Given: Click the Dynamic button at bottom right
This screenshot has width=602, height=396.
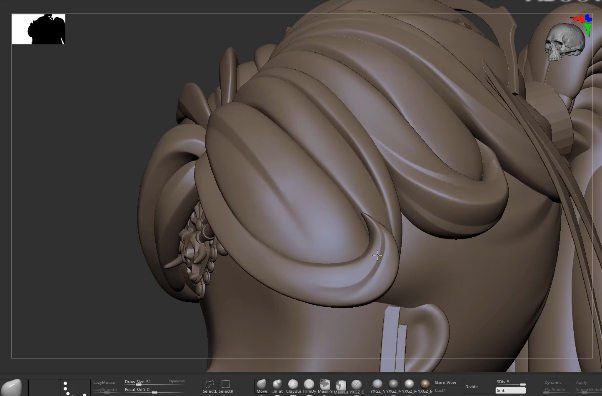Looking at the screenshot, I should pos(552,383).
